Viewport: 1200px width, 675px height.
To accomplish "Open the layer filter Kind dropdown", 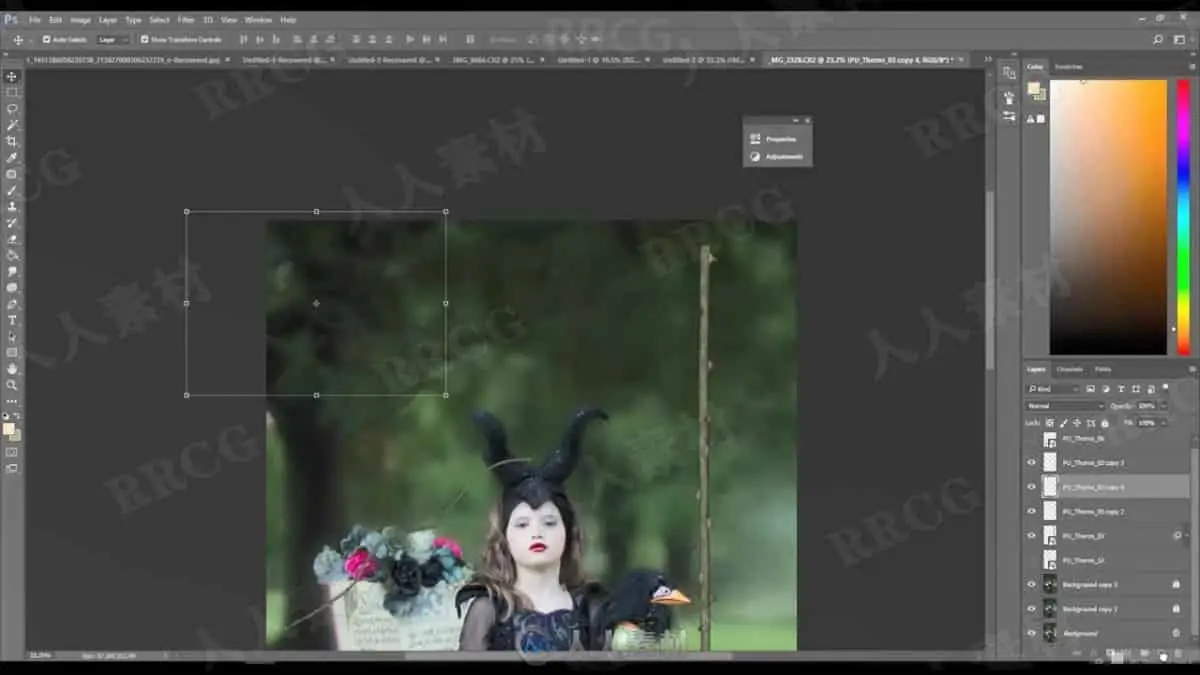I will (1053, 388).
